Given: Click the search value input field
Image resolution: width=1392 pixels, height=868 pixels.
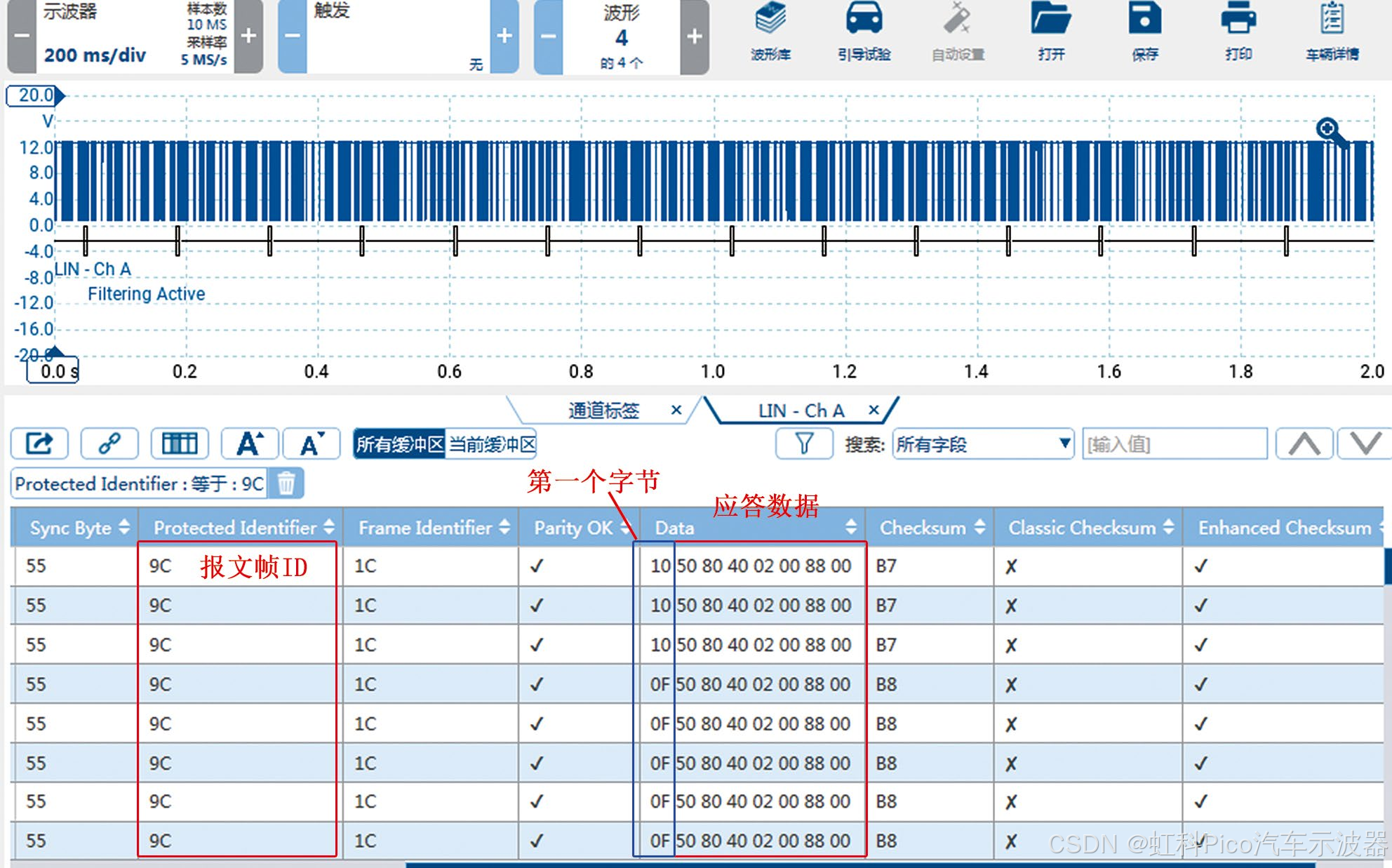Looking at the screenshot, I should [x=1174, y=444].
